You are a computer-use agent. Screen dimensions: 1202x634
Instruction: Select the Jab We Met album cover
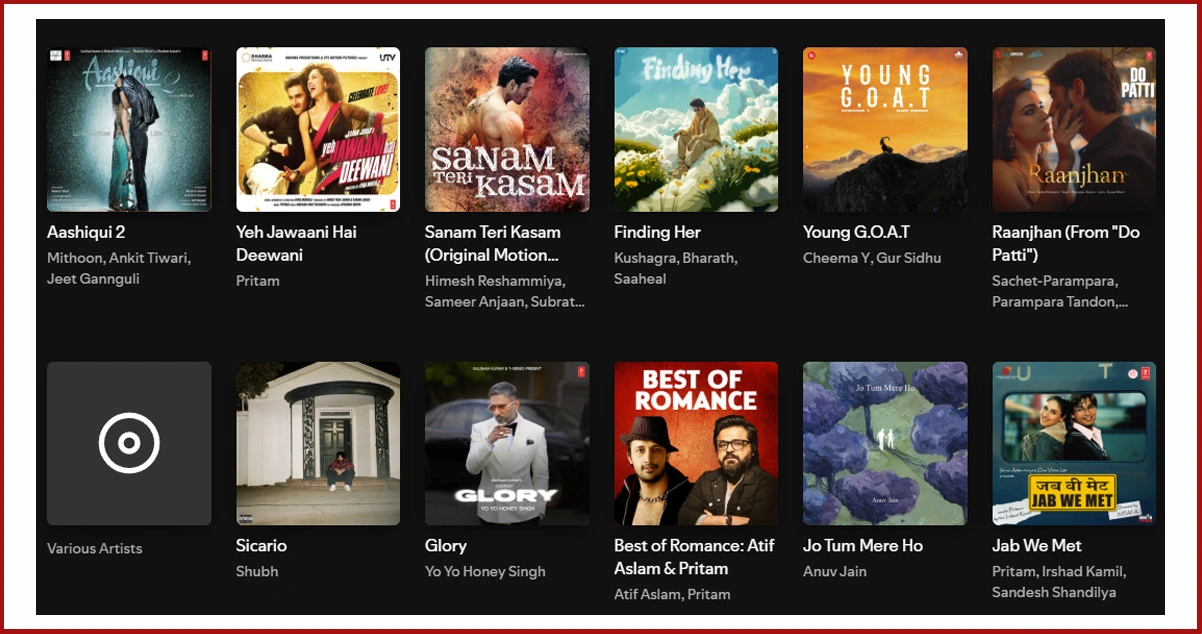pos(1074,443)
